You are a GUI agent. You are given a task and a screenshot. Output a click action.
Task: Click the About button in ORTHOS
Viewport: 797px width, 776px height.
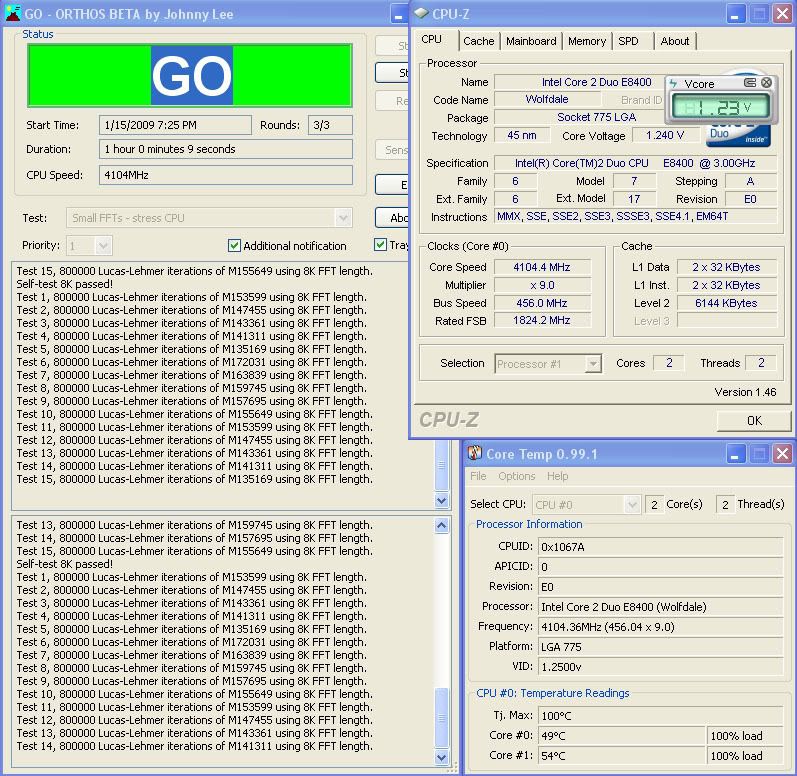click(392, 218)
